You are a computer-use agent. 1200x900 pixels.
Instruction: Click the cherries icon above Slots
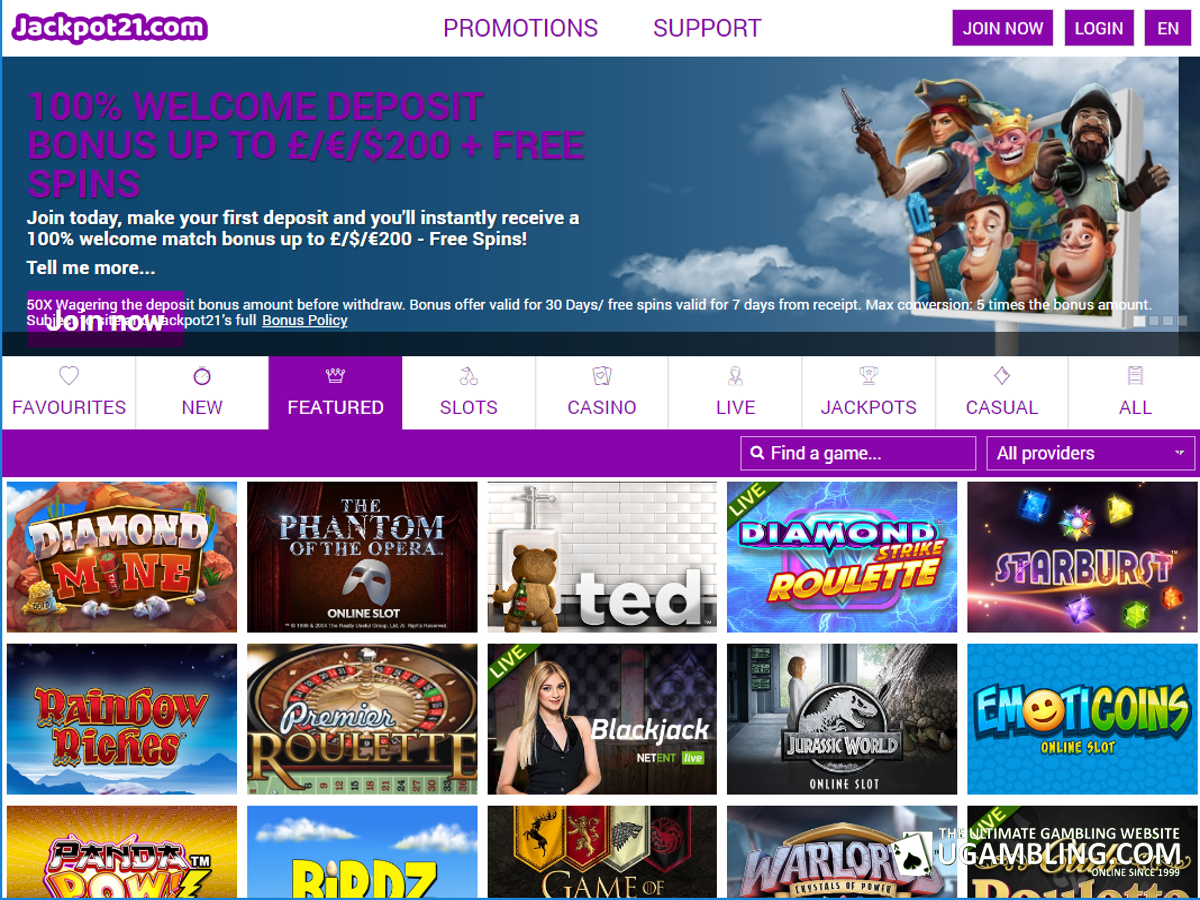coord(468,376)
